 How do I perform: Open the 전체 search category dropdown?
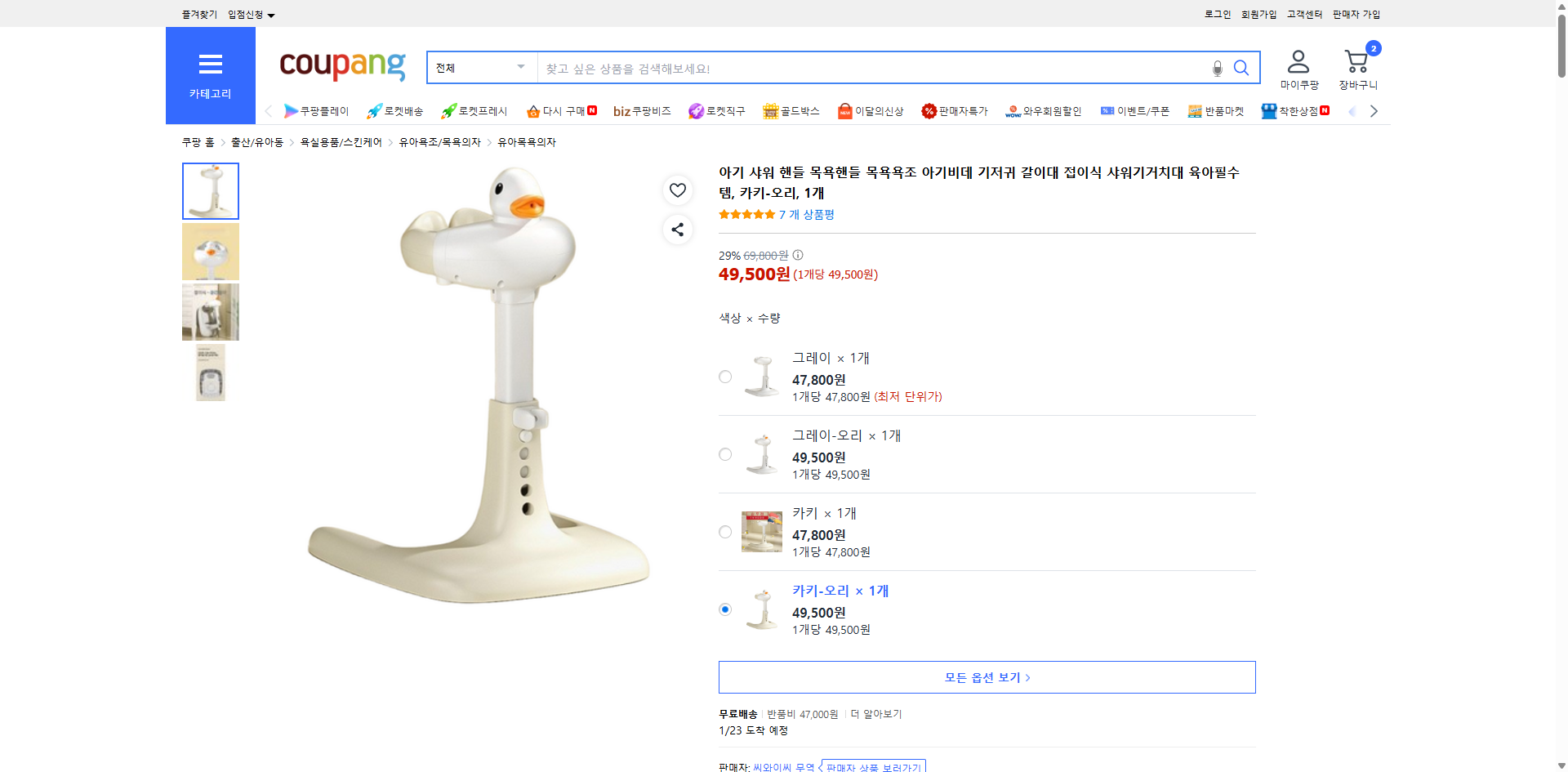point(480,67)
